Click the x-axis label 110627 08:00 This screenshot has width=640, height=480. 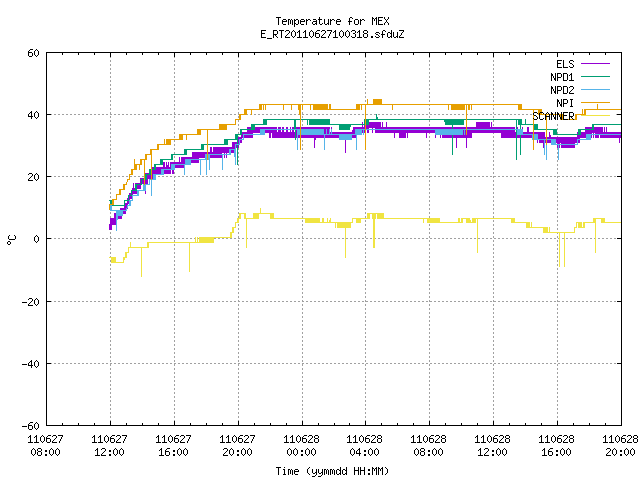45,446
